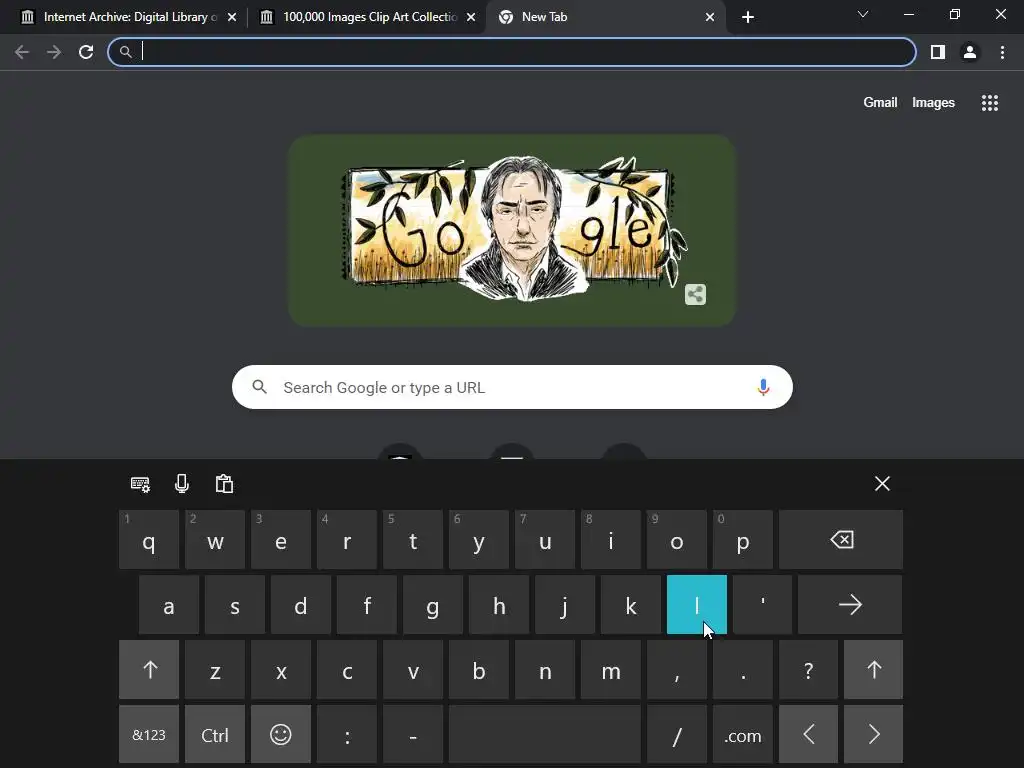Screen dimensions: 1024x768
Task: Close the Internet Archive tab
Action: tap(232, 17)
